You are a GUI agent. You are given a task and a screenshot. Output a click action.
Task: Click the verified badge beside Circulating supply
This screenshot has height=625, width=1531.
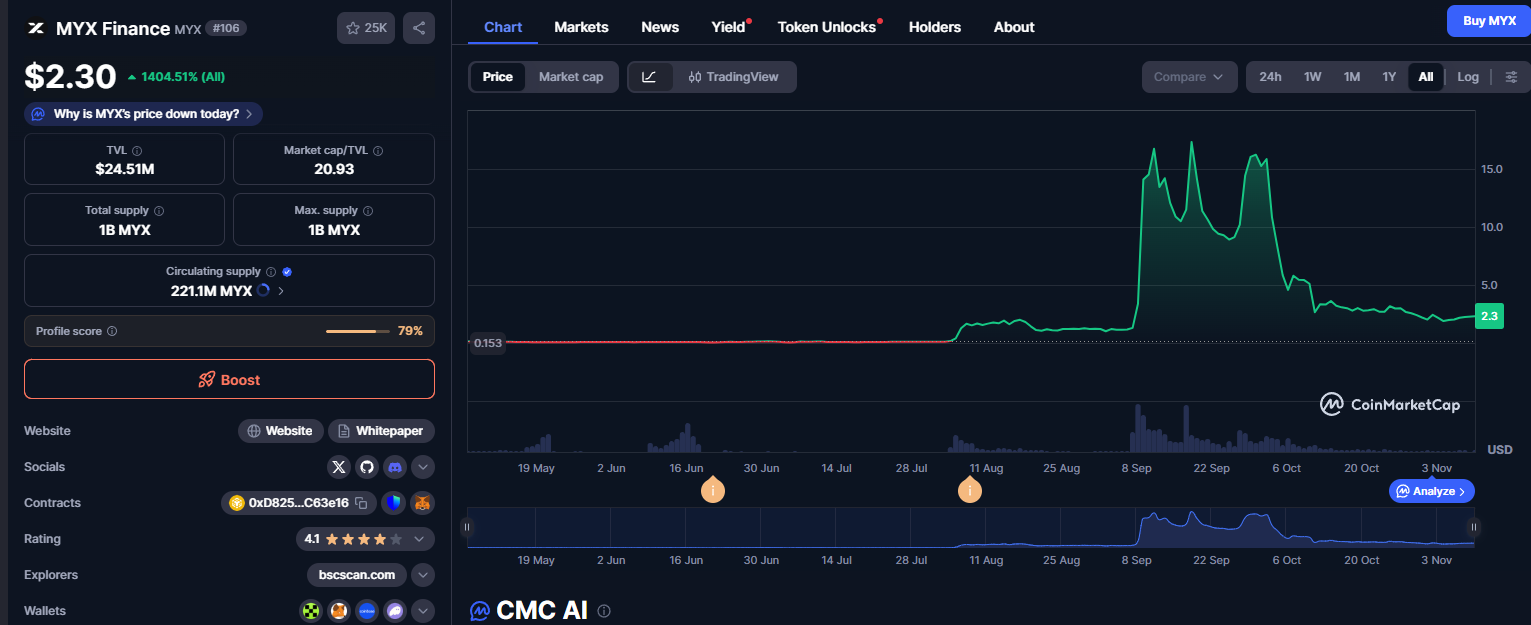287,271
